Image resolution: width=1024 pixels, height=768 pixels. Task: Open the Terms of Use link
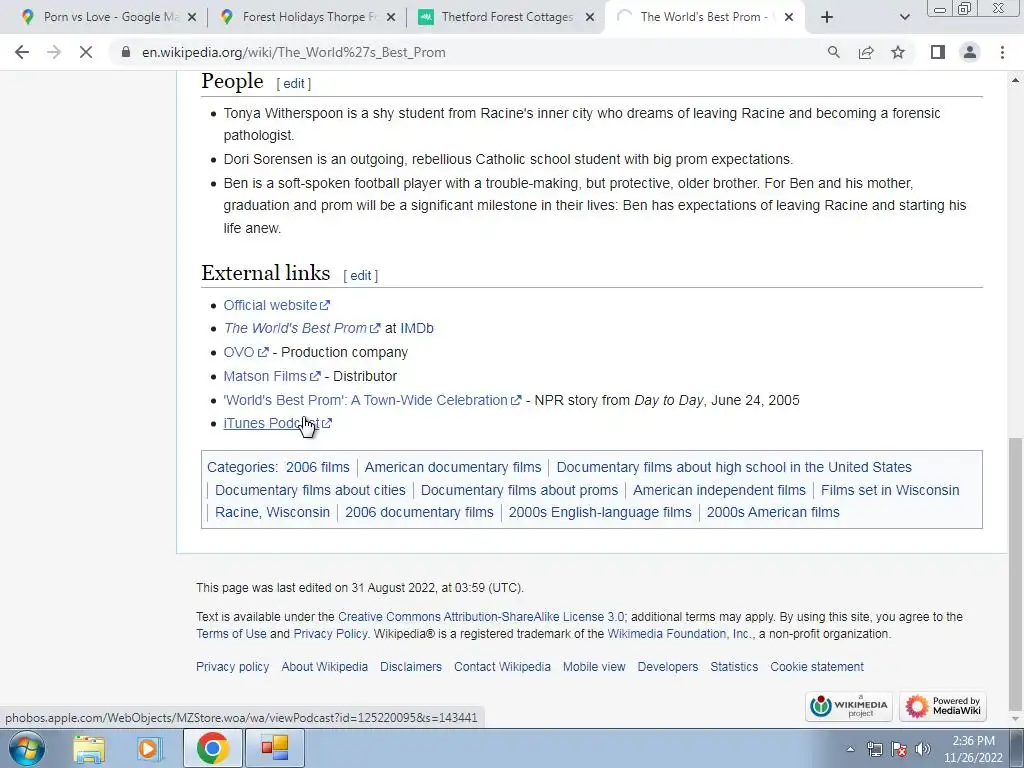click(231, 633)
